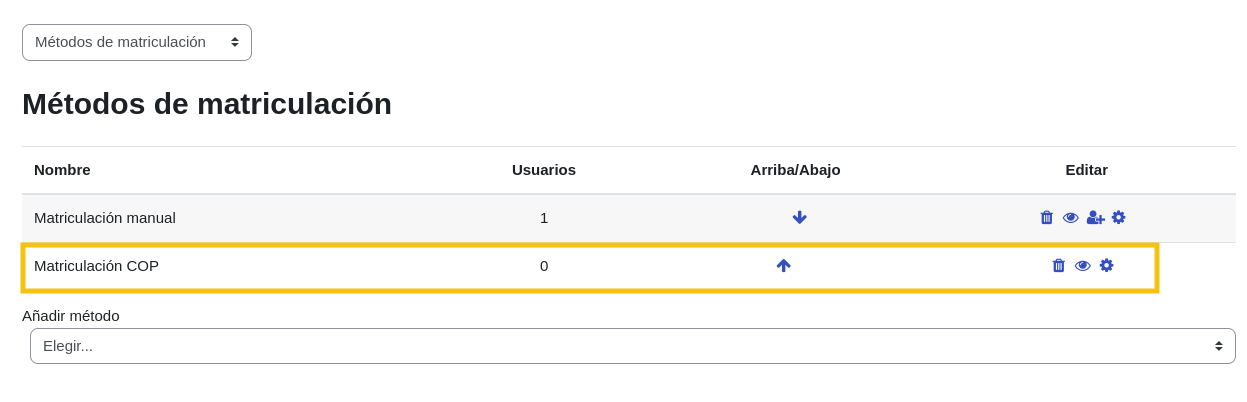The height and width of the screenshot is (402, 1247).
Task: Expand the Añadir método Elegir... select
Action: [632, 346]
